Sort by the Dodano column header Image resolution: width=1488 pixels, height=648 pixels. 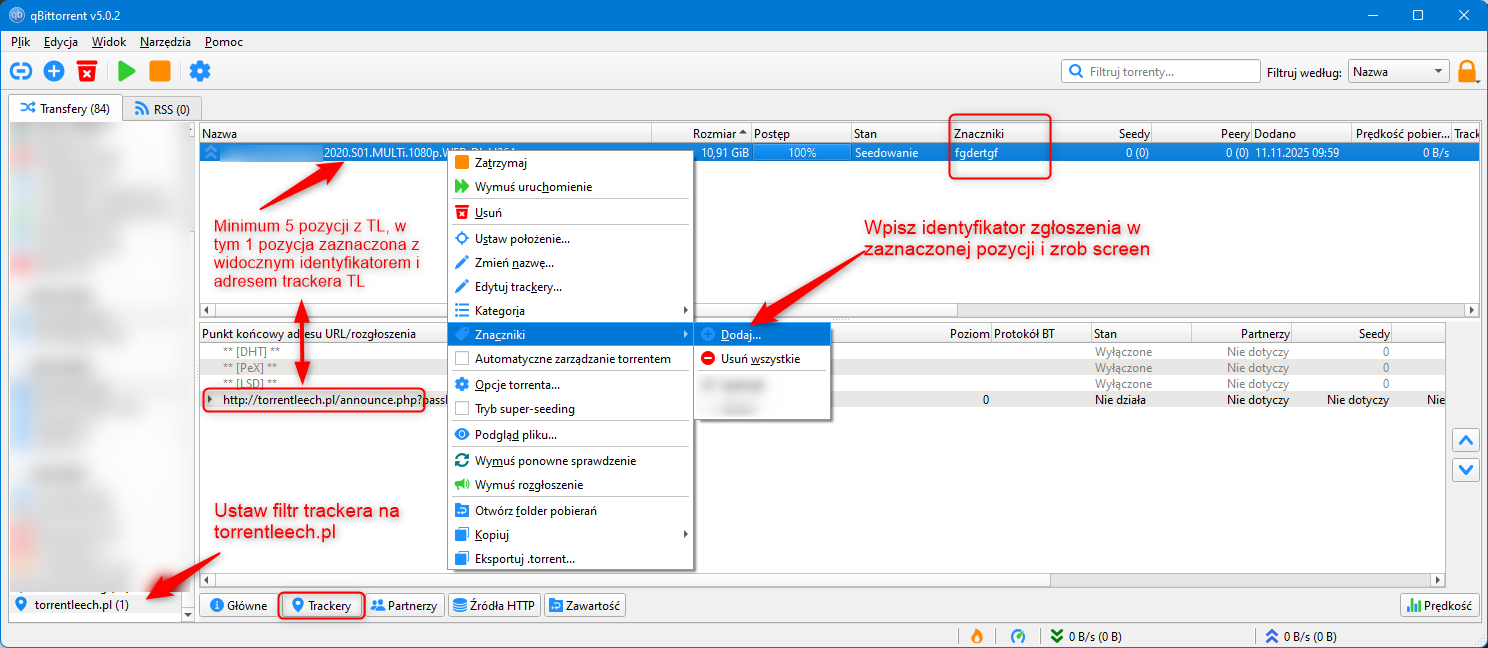pos(1301,133)
